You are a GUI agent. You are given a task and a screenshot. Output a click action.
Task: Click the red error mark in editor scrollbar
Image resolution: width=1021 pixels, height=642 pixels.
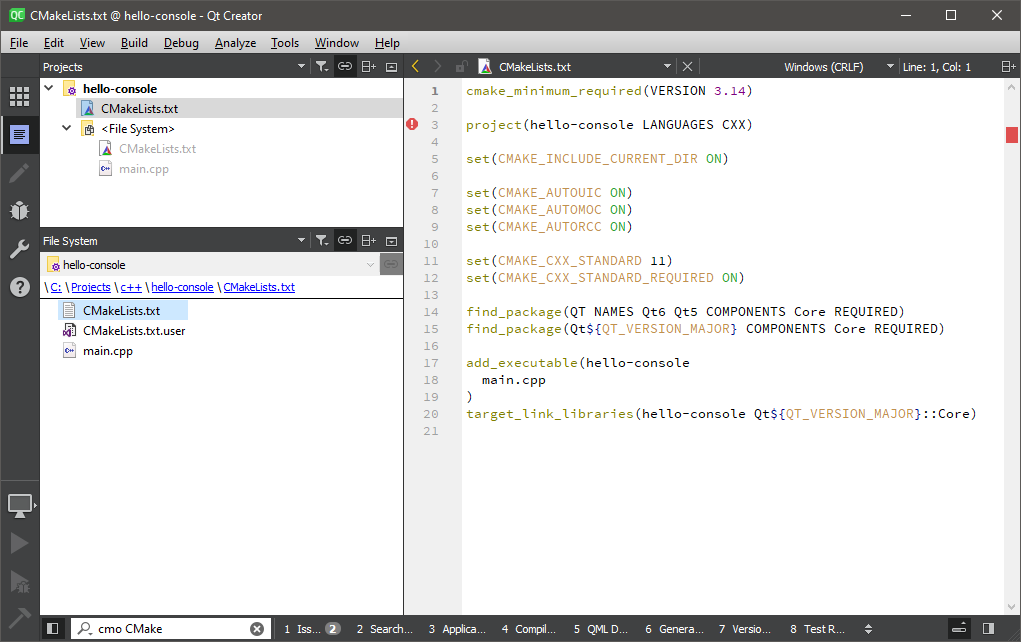pos(1011,135)
